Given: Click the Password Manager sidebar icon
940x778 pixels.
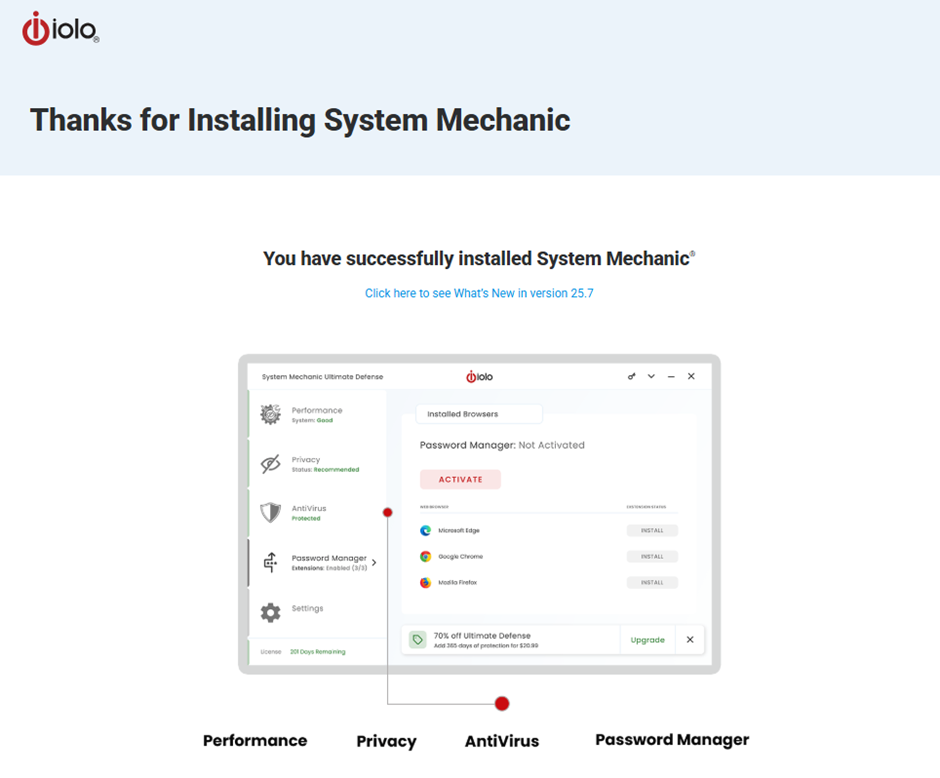Looking at the screenshot, I should pyautogui.click(x=270, y=562).
